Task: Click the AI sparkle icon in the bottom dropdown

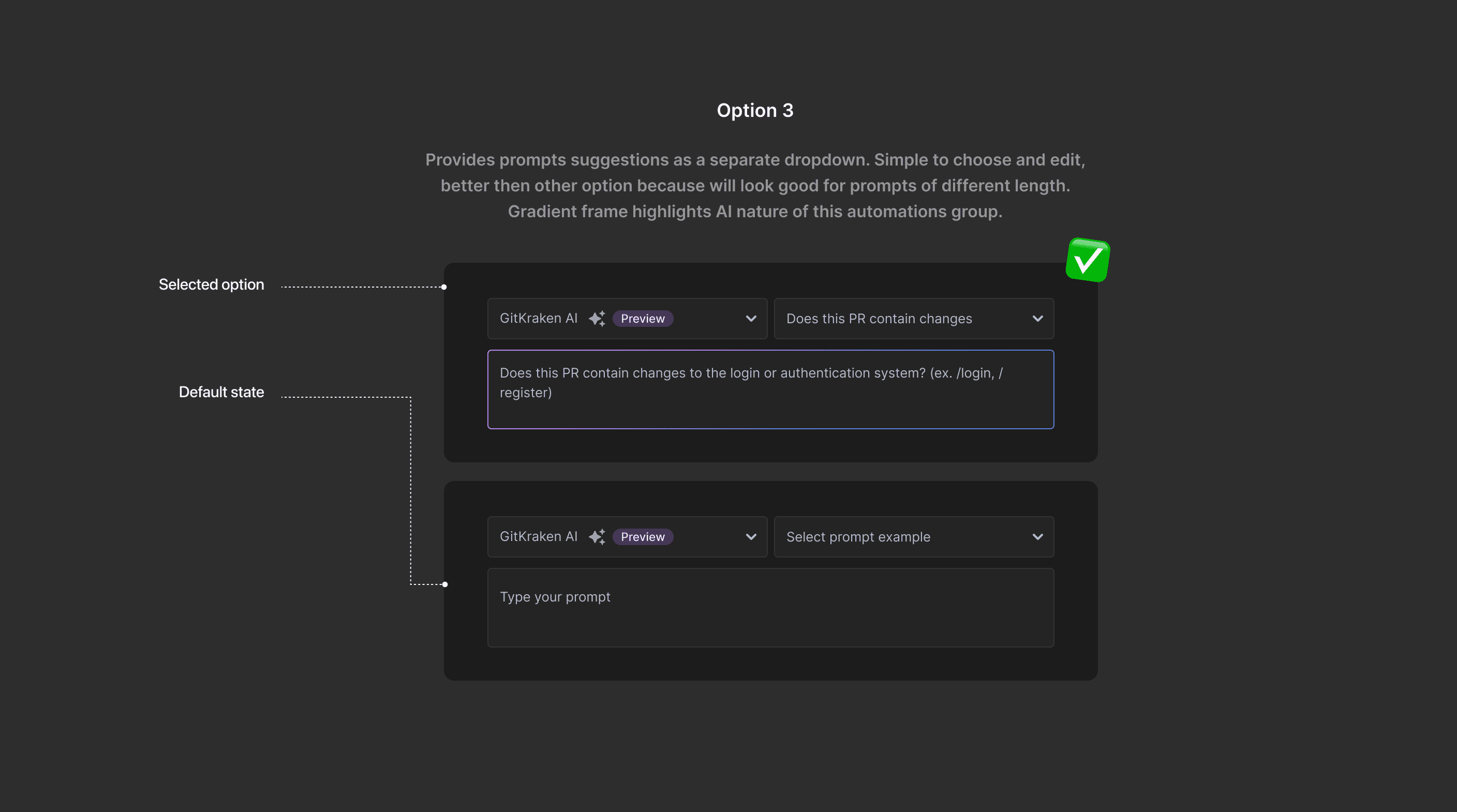Action: click(x=597, y=537)
